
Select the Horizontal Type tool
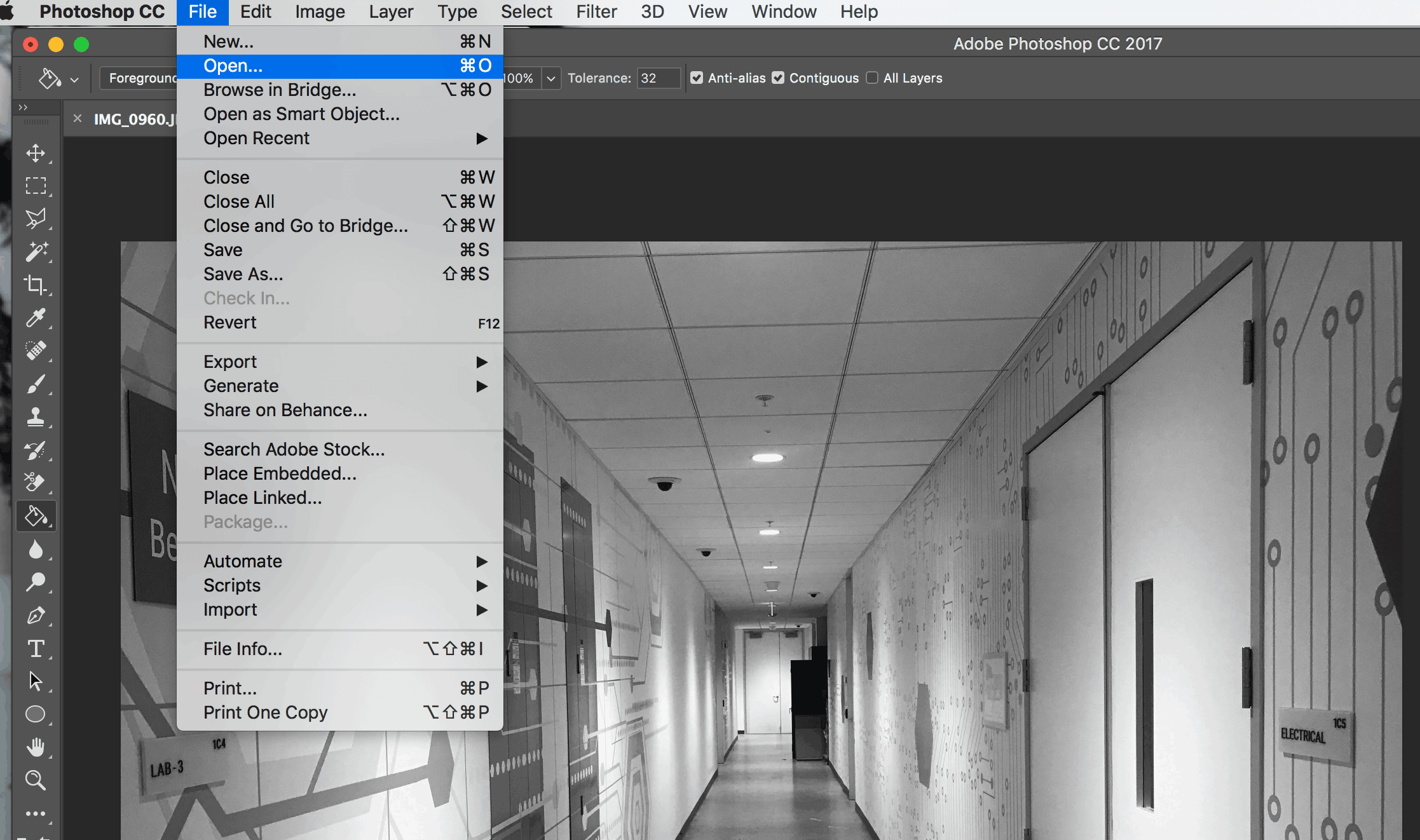click(36, 649)
